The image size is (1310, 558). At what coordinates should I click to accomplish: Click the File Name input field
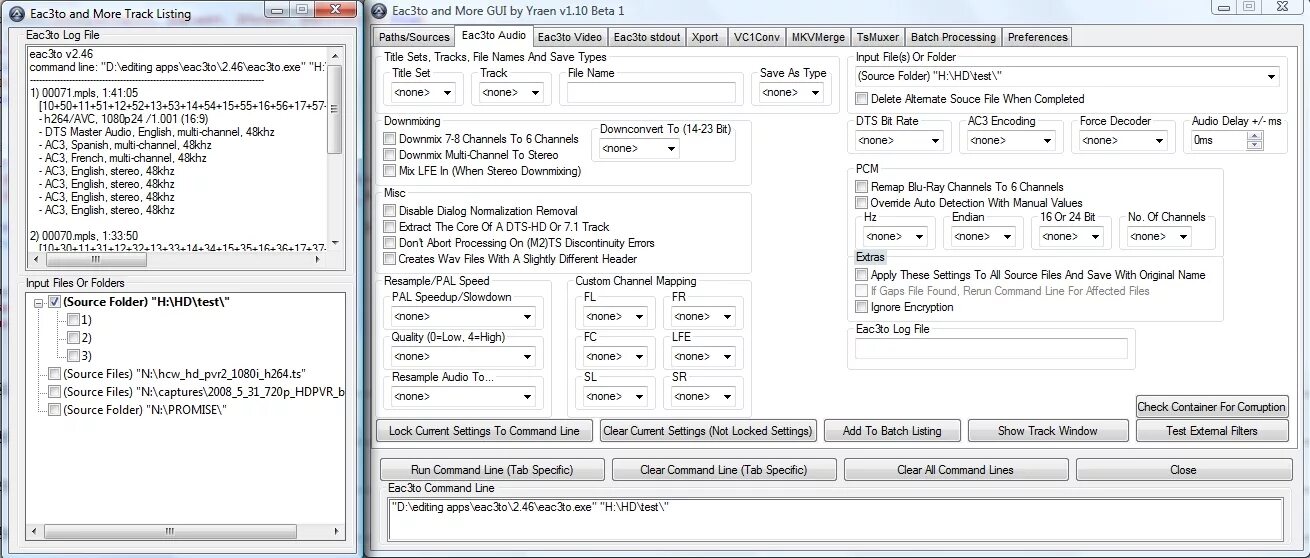651,92
